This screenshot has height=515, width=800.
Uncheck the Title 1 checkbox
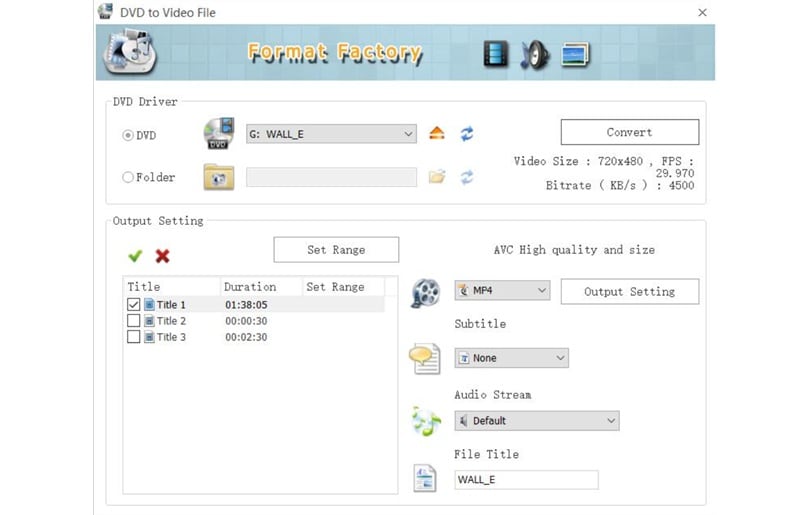tap(133, 304)
